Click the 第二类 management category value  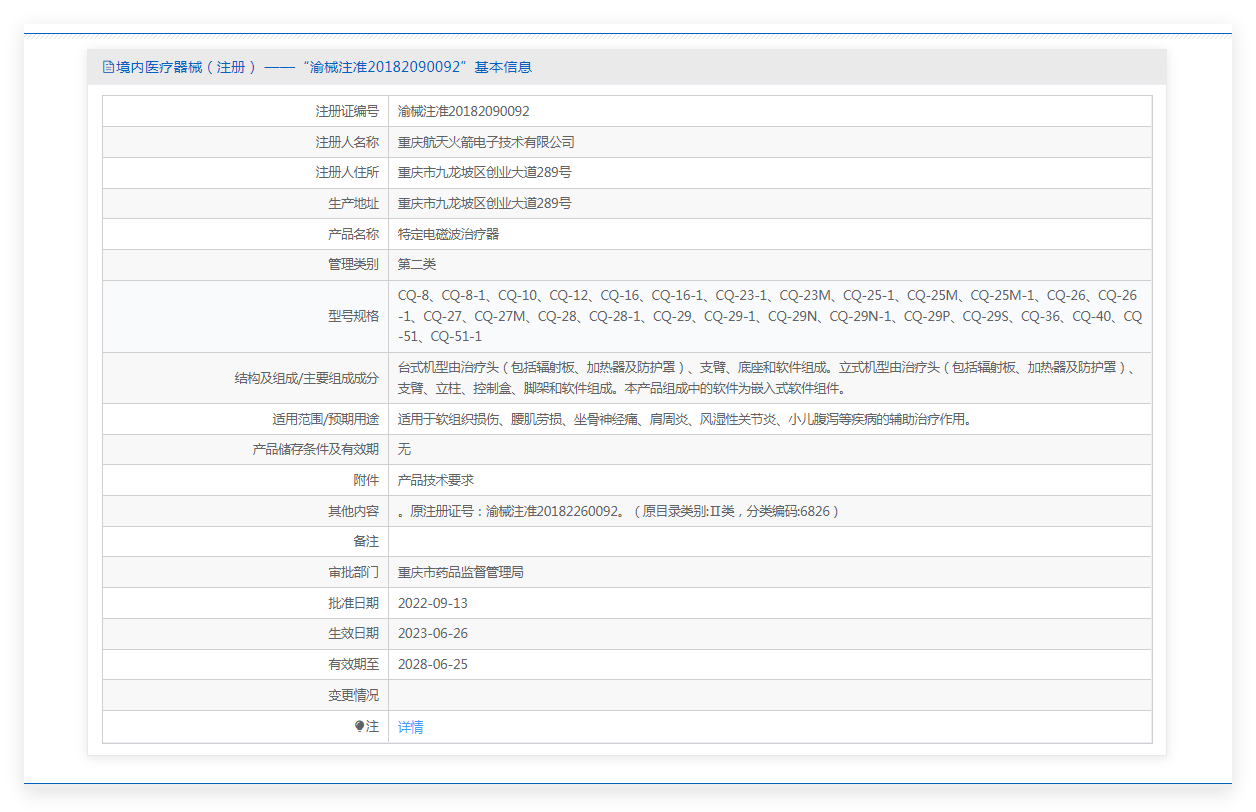click(417, 264)
